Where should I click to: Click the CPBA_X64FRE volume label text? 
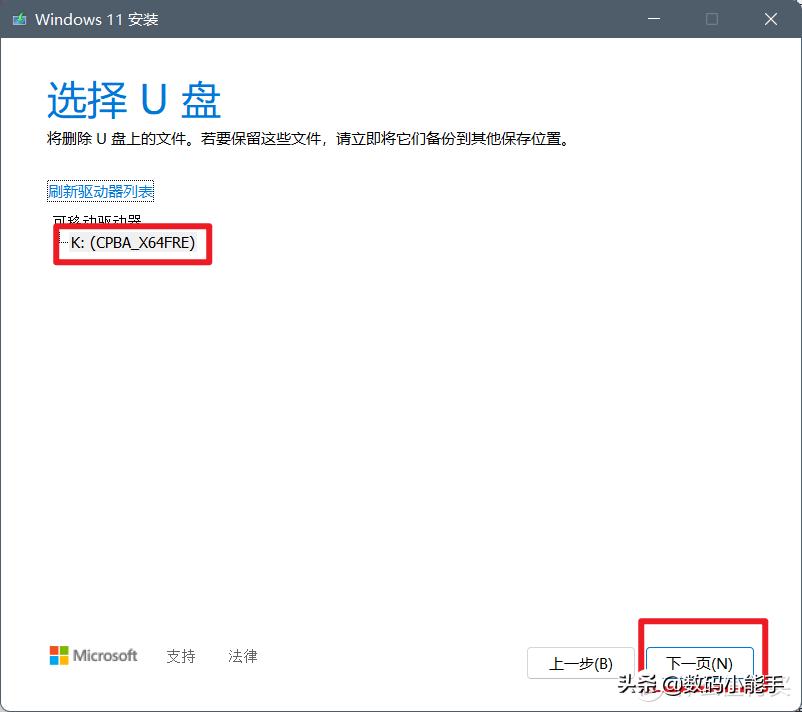click(x=145, y=242)
